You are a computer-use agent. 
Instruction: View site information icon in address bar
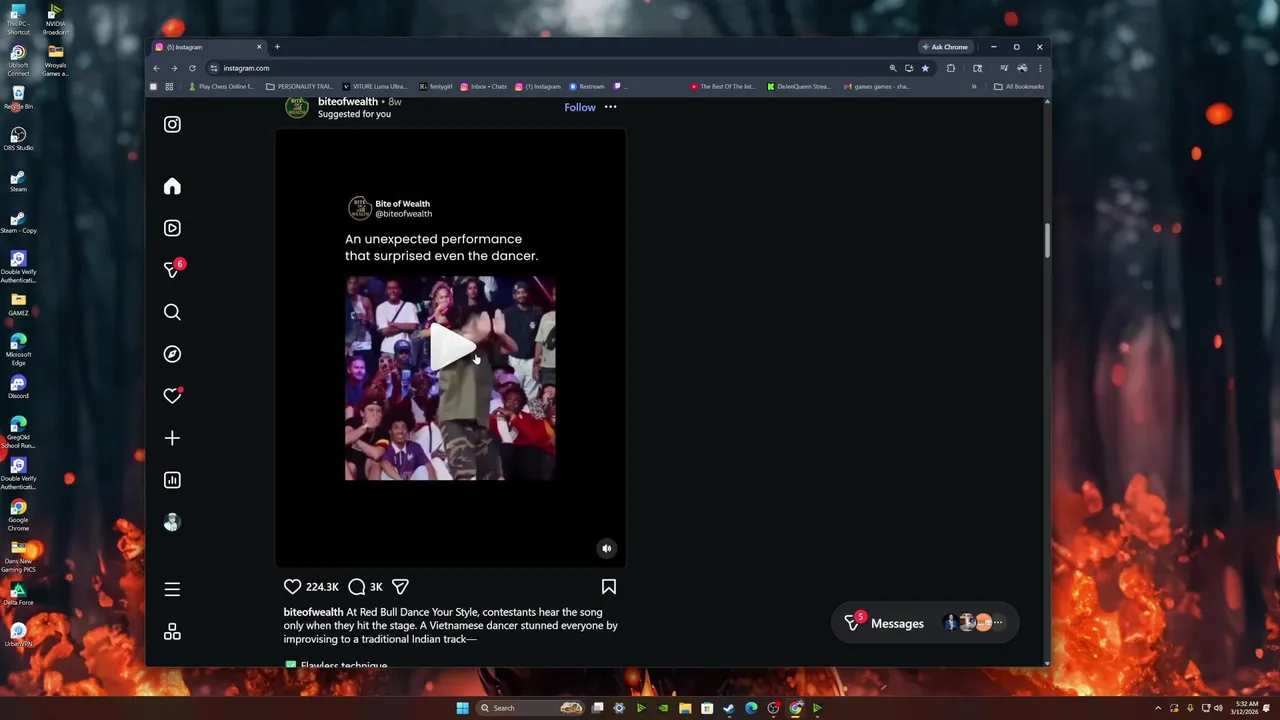pyautogui.click(x=214, y=68)
